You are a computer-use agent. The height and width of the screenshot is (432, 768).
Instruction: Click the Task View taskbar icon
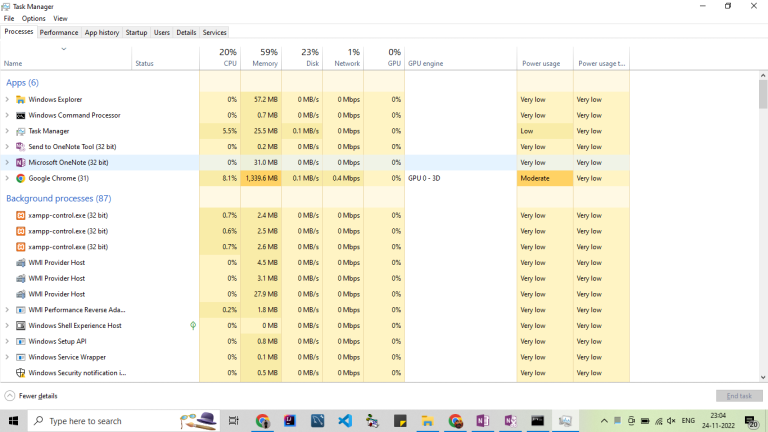(x=234, y=421)
